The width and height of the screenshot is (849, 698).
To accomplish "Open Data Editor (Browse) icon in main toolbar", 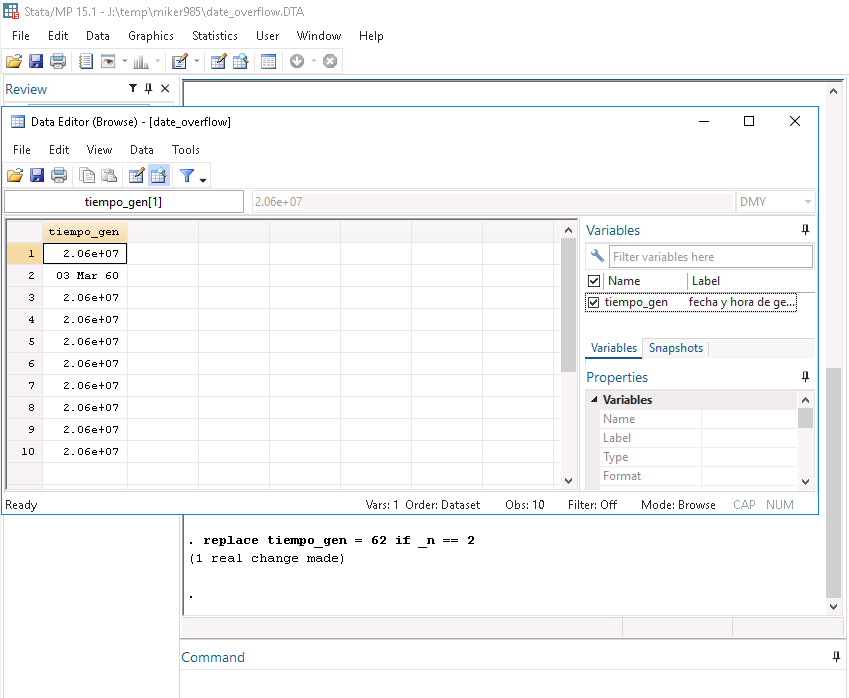I will pos(240,61).
